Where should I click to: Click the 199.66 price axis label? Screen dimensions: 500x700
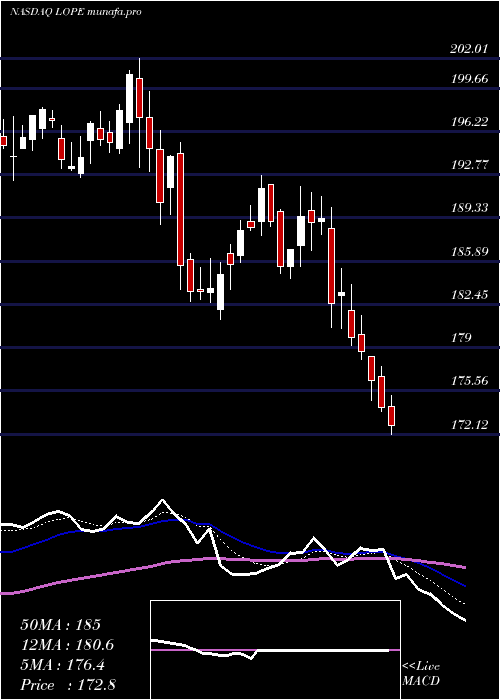pyautogui.click(x=469, y=79)
